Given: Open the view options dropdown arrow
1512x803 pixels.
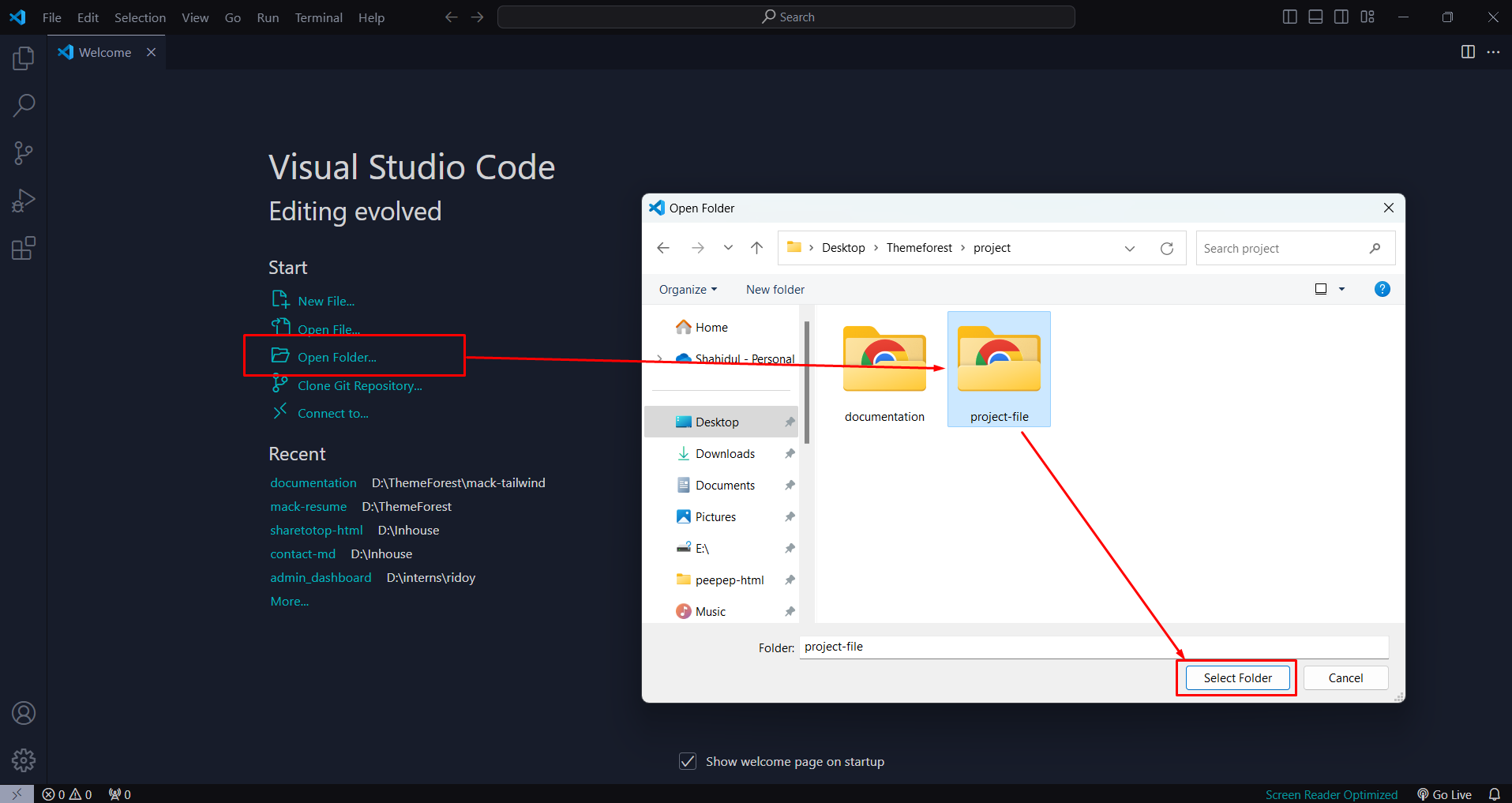Looking at the screenshot, I should click(1341, 289).
